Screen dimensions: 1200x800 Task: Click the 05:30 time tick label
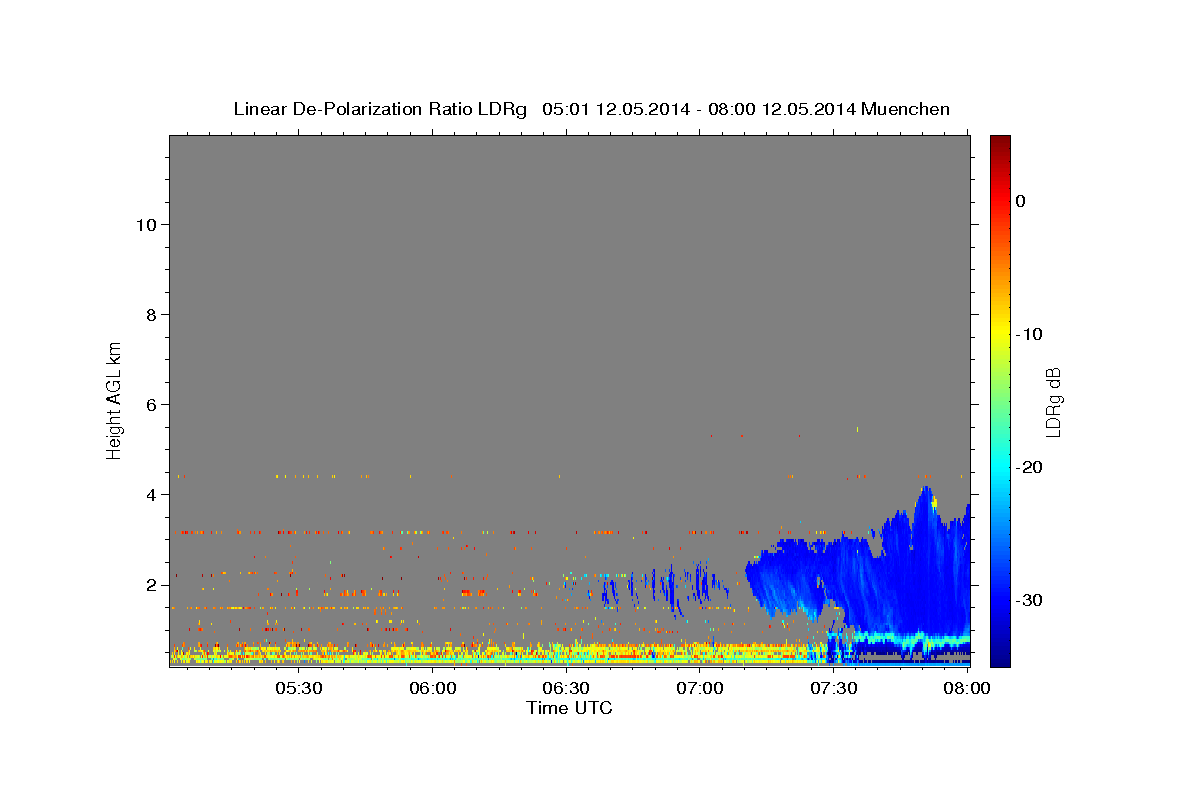click(298, 688)
